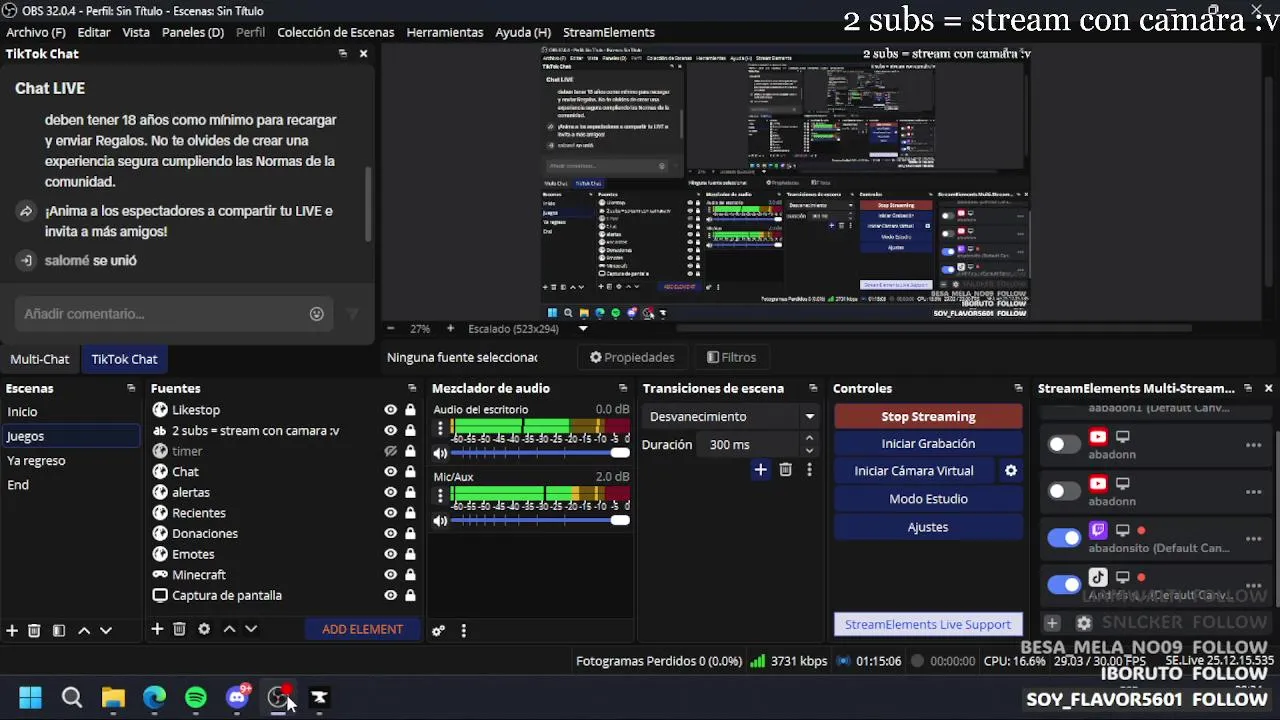Lock icon for Minecraft source
The image size is (1280, 720).
[410, 575]
